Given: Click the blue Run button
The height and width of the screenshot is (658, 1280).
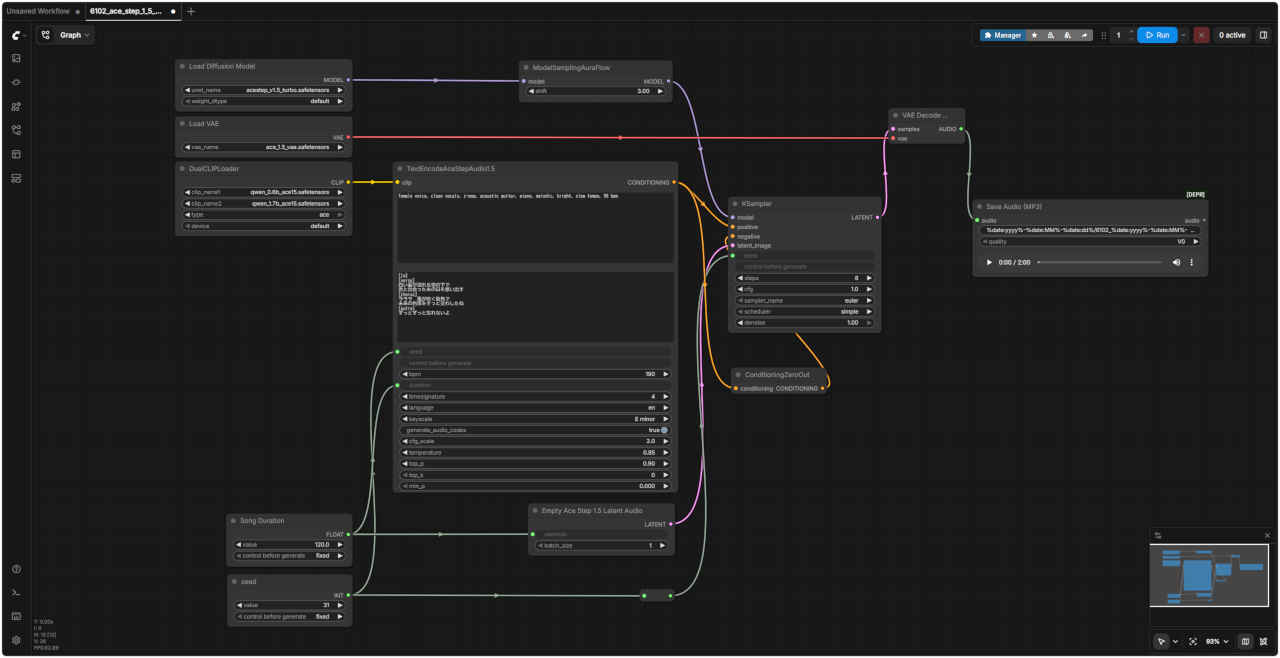Looking at the screenshot, I should [1157, 35].
